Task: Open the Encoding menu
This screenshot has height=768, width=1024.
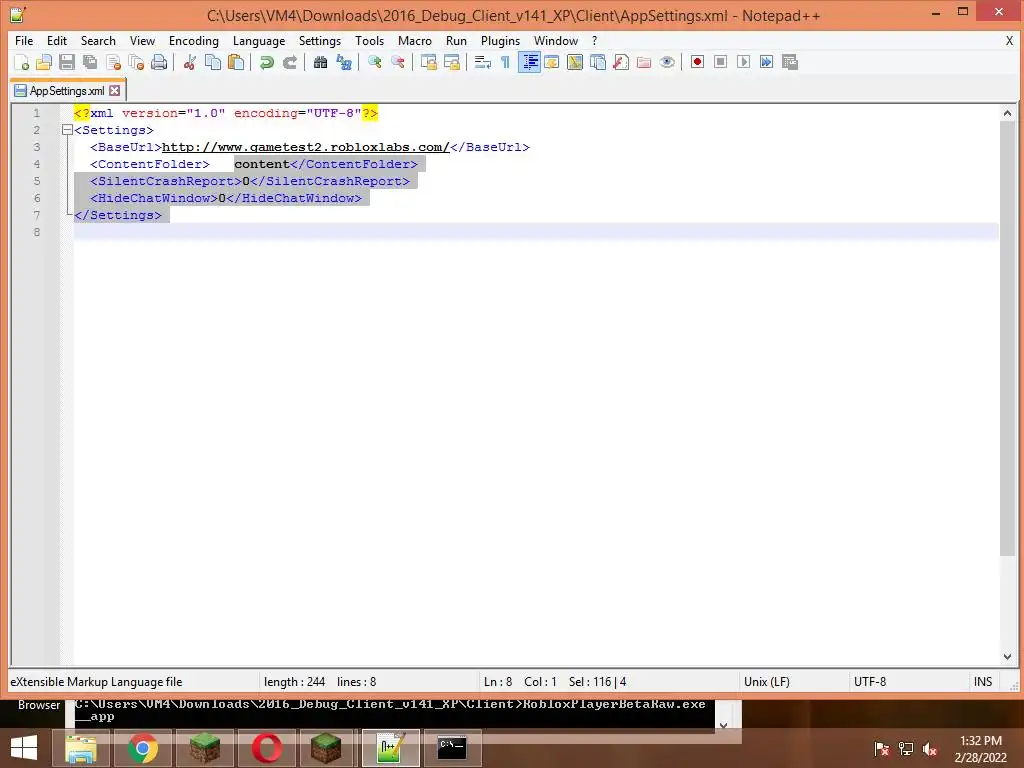Action: pyautogui.click(x=194, y=40)
